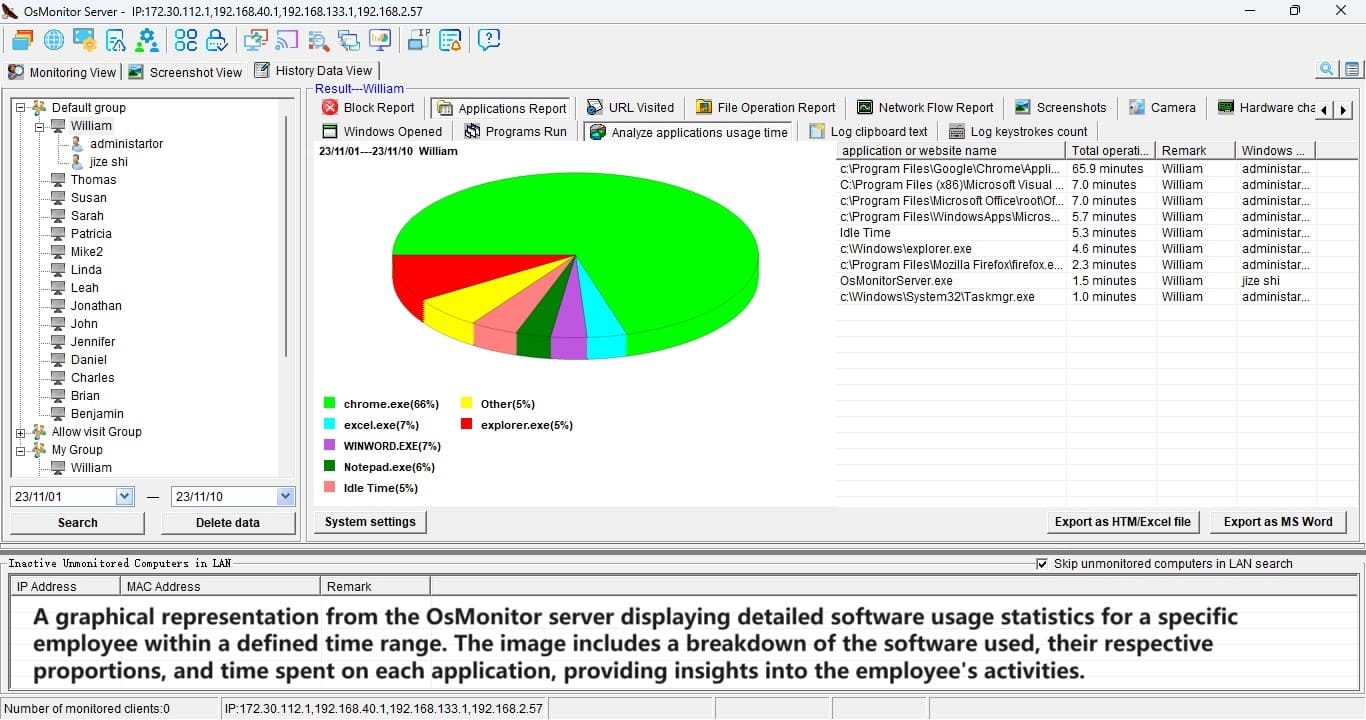
Task: Click the chat bubbles toolbar icon
Action: point(348,40)
